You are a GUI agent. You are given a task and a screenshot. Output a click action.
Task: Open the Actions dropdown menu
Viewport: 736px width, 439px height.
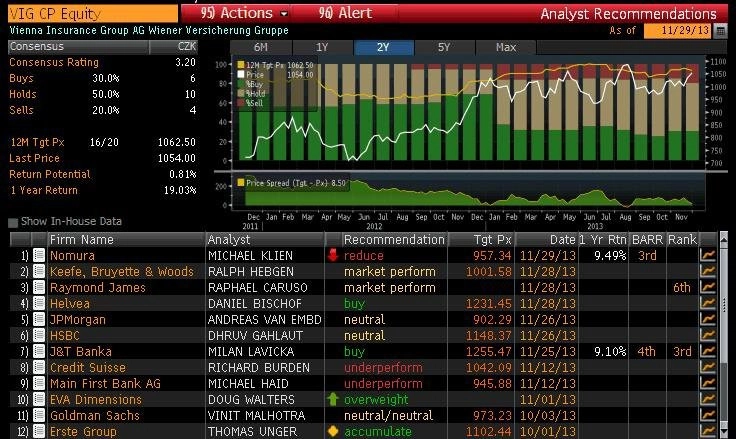(x=244, y=13)
